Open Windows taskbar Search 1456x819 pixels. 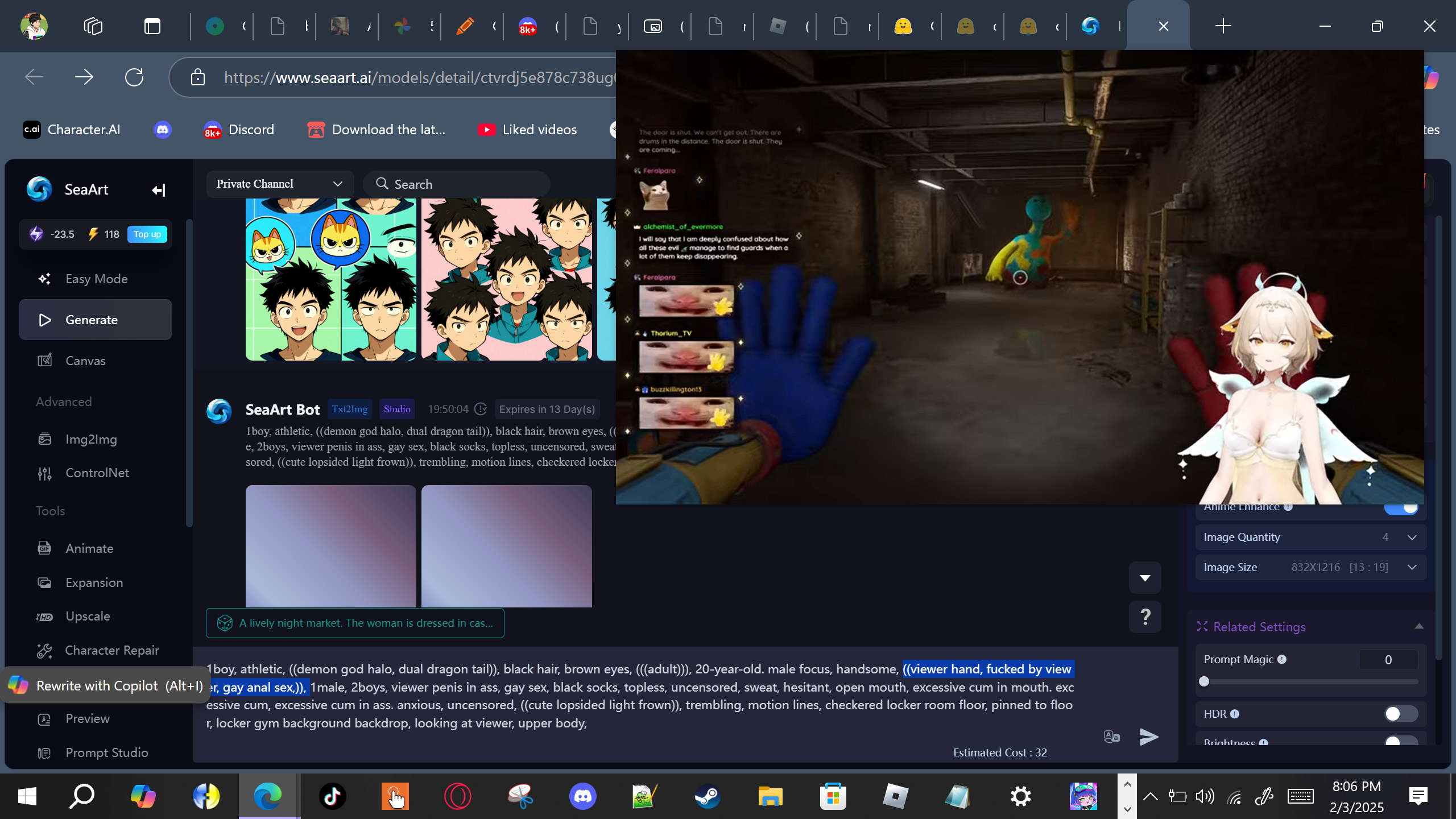(81, 796)
